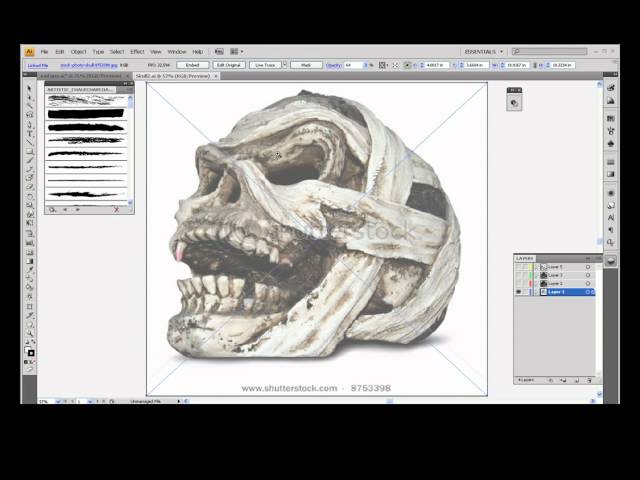Screen dimensions: 640x480
Task: Open the File menu
Action: tap(44, 52)
